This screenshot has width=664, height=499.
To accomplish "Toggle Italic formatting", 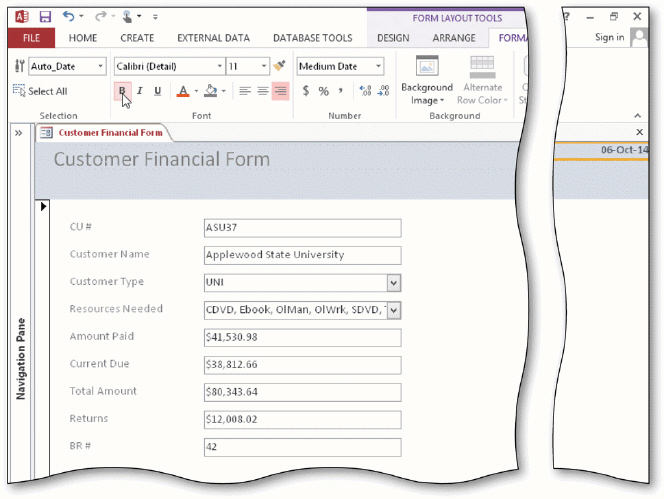I will 140,91.
